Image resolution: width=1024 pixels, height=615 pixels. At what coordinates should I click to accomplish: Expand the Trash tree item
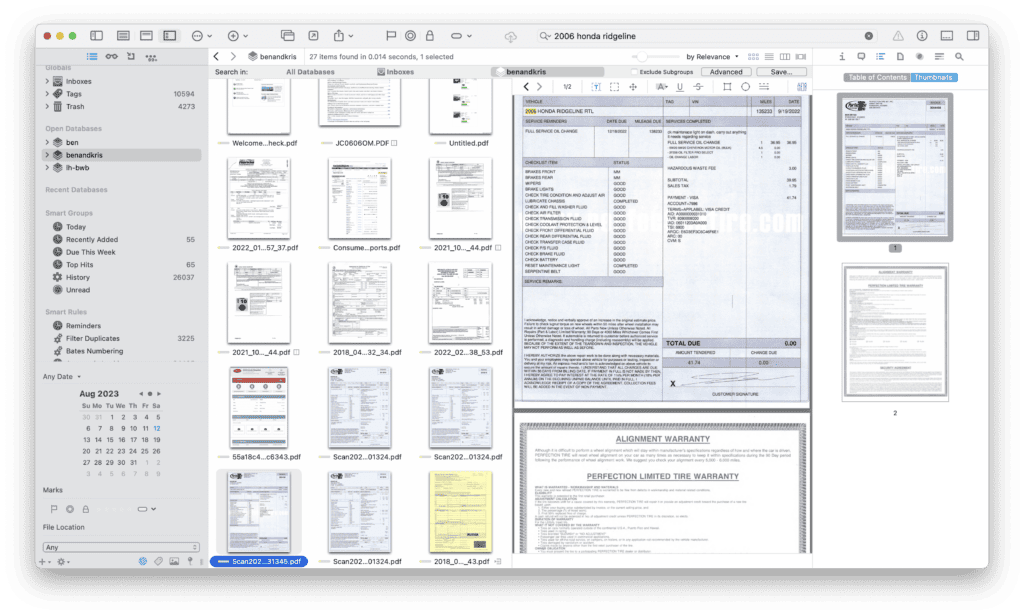pos(47,106)
